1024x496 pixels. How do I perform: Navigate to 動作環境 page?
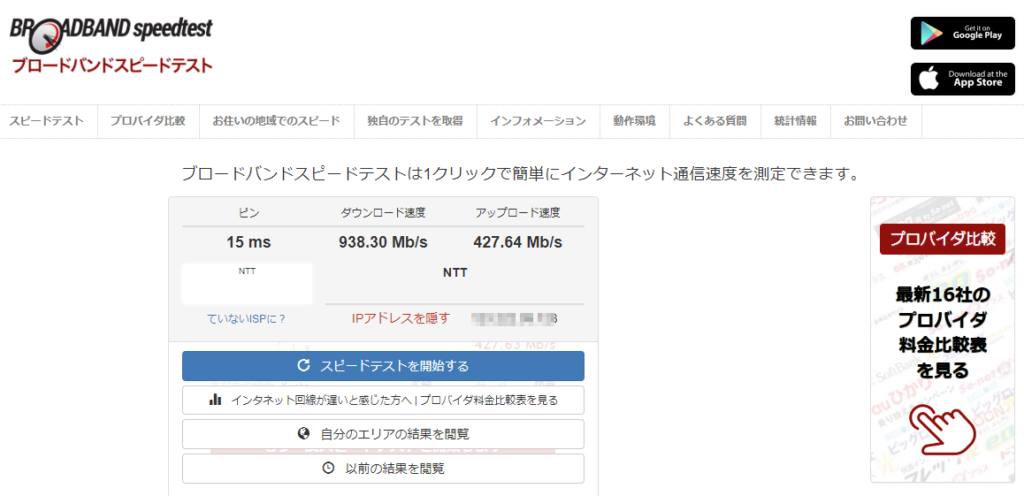[634, 121]
